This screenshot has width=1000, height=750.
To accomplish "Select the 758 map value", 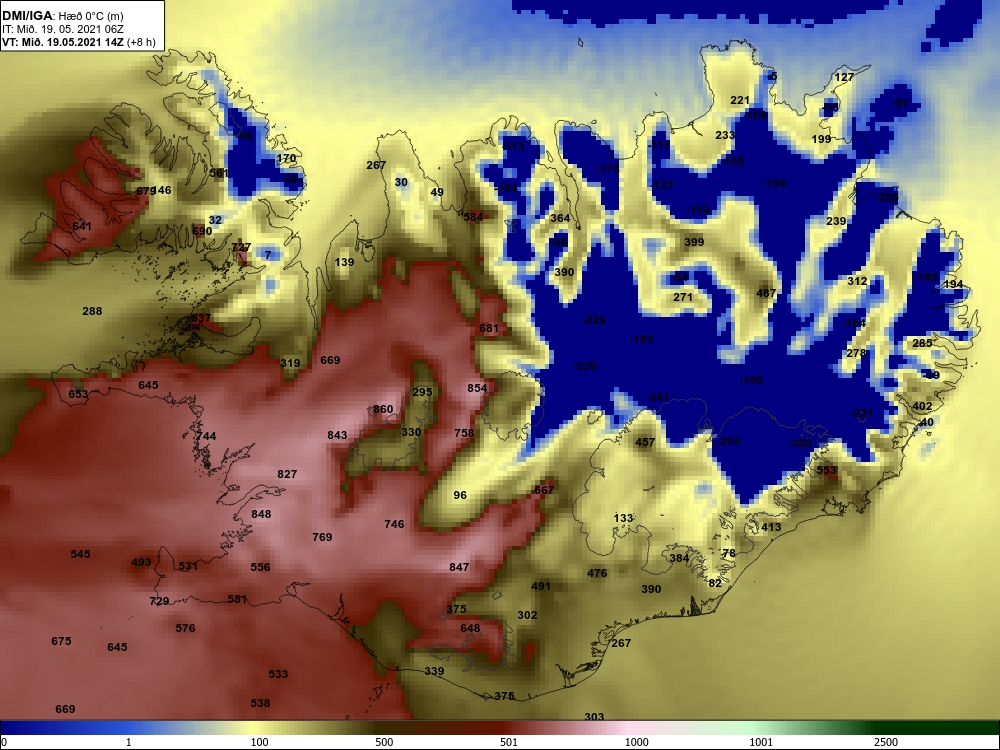I will 464,433.
